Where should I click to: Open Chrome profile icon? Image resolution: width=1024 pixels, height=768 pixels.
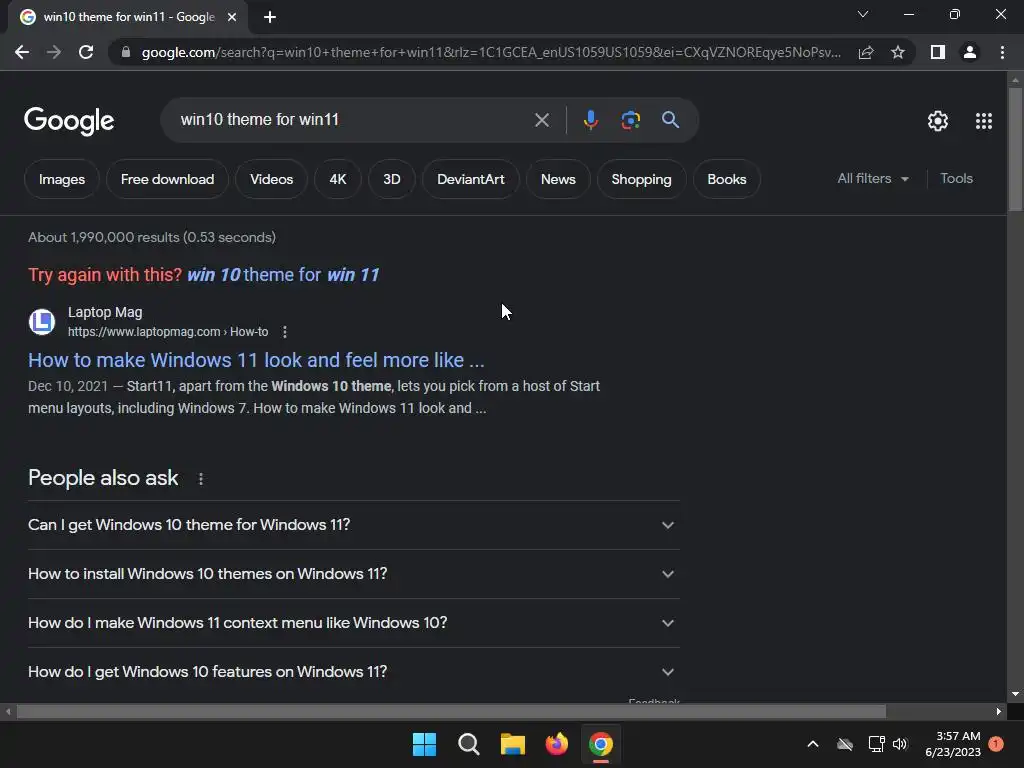[970, 52]
